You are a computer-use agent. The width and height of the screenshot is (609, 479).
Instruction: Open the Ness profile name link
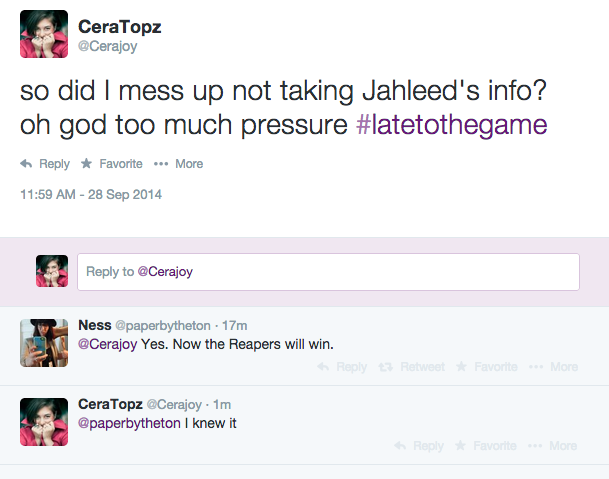[94, 325]
